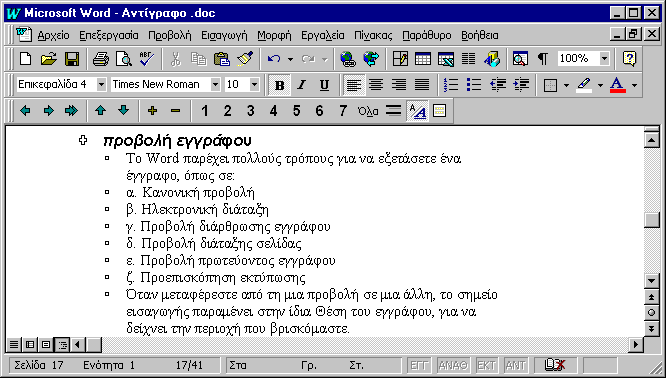Toggle Show Formatting in outline toolbar
The image size is (666, 378).
(x=417, y=111)
